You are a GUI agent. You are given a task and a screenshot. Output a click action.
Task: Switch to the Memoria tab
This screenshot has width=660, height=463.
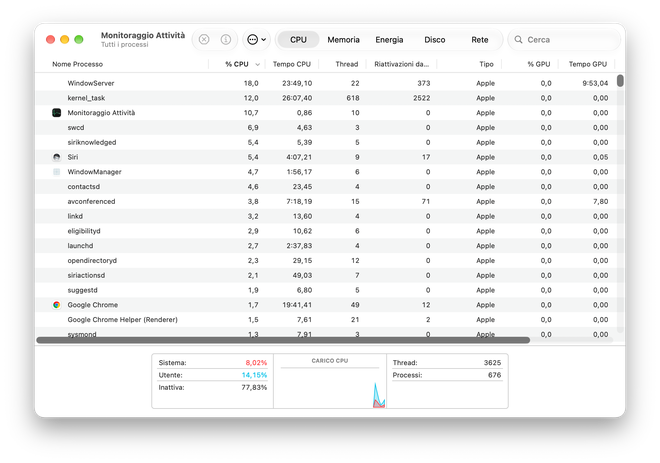(x=343, y=40)
